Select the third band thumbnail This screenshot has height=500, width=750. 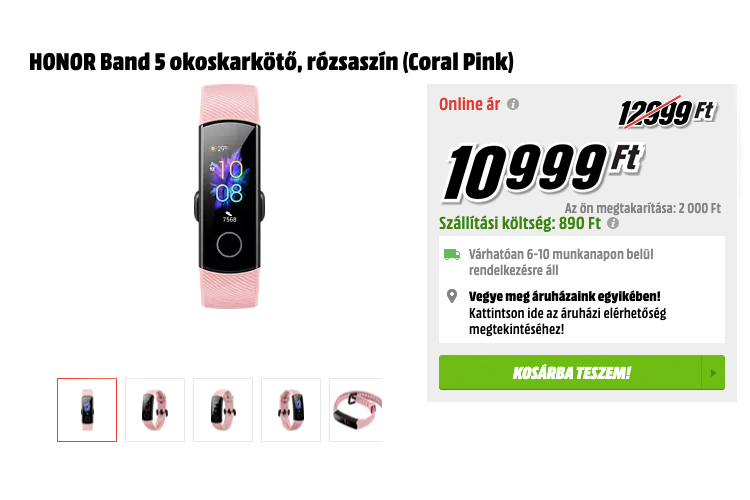(x=223, y=410)
